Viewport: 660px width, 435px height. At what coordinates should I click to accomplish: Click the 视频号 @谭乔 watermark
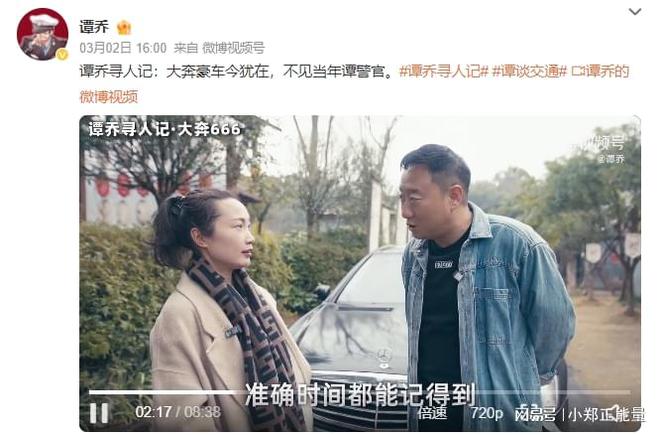609,149
